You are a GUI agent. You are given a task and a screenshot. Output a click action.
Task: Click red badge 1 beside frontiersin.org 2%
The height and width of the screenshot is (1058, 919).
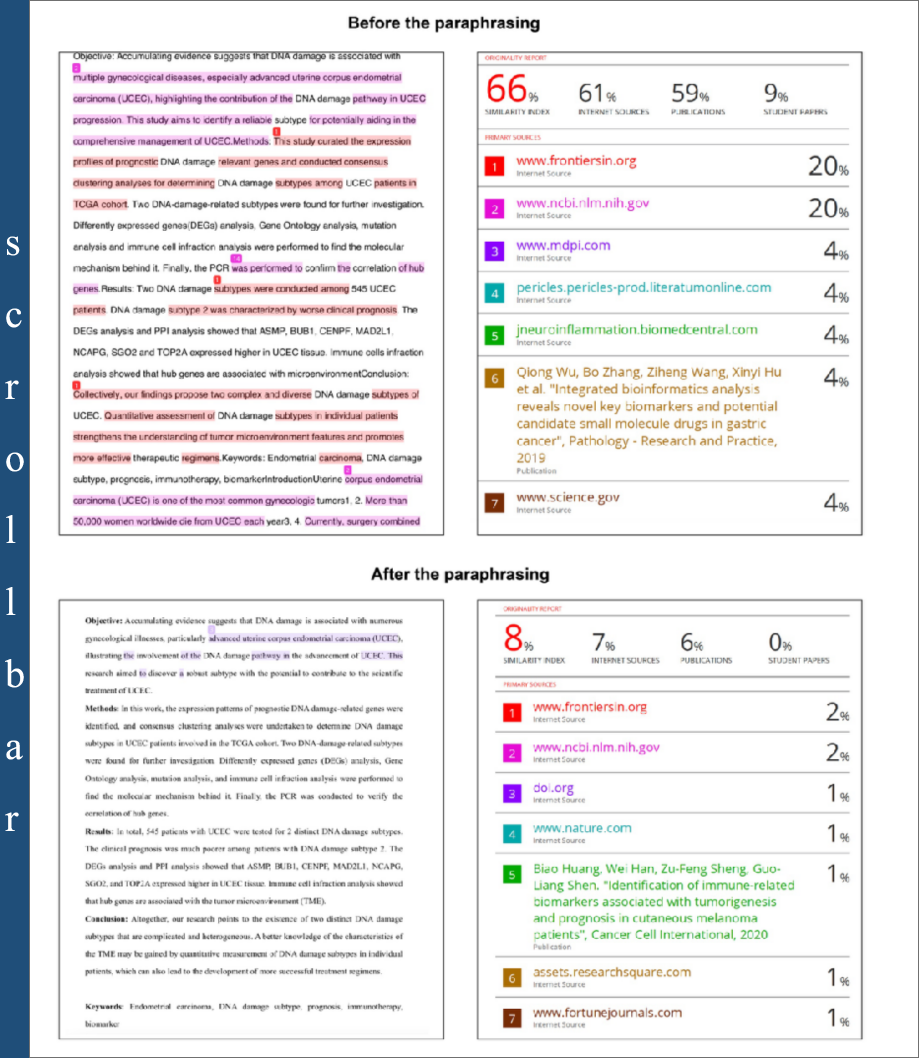[x=512, y=713]
